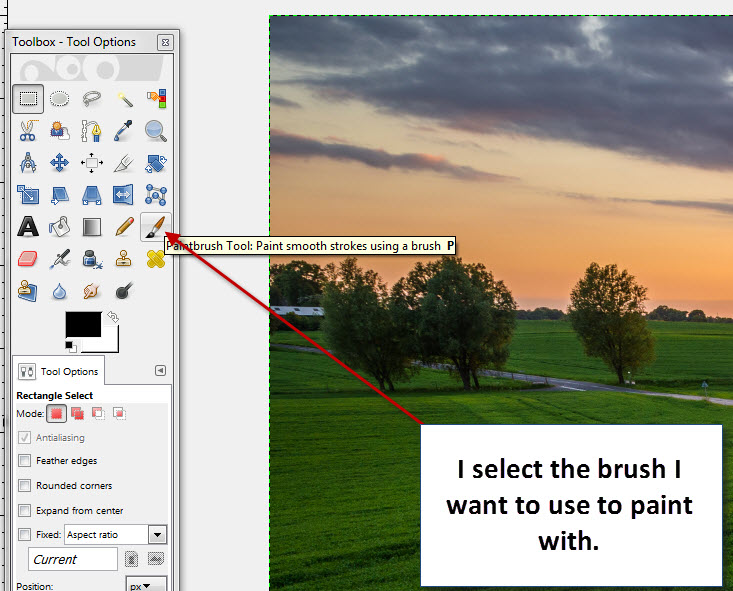Set selection mode to Intersect

point(119,413)
